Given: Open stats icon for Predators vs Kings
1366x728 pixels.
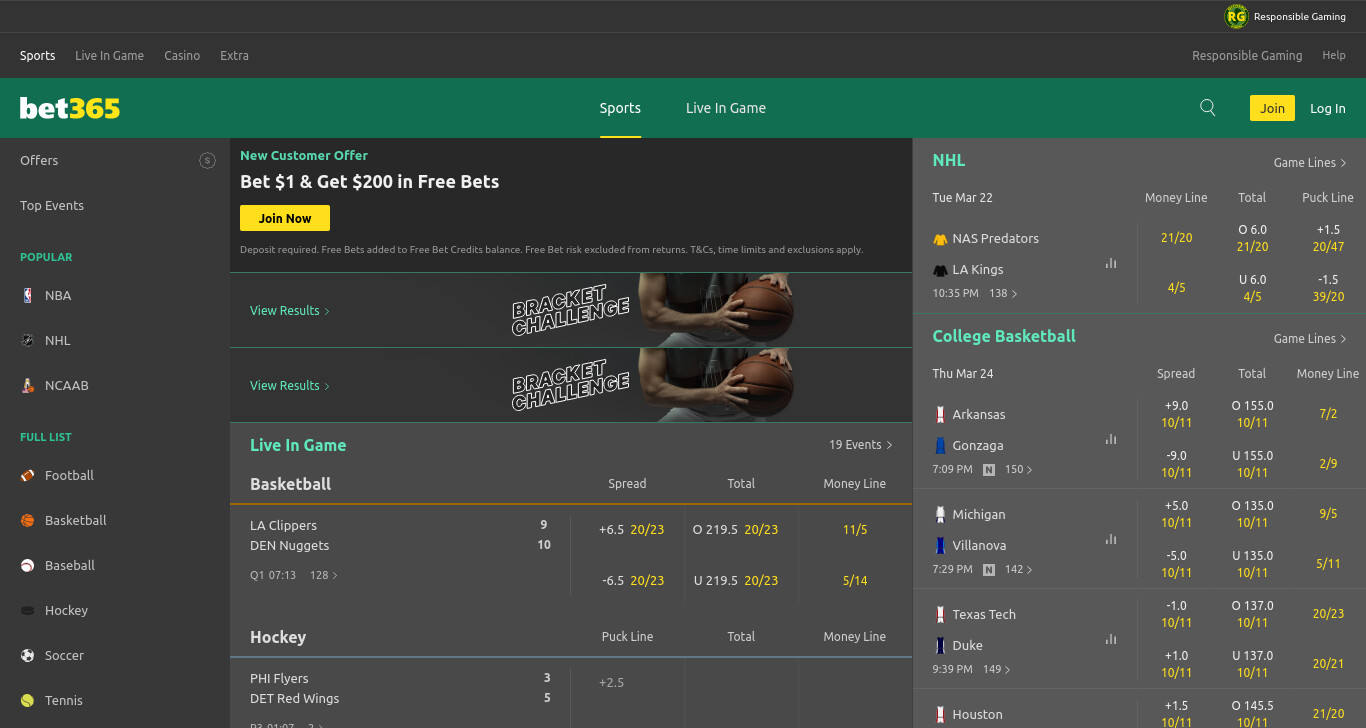Looking at the screenshot, I should [1111, 263].
